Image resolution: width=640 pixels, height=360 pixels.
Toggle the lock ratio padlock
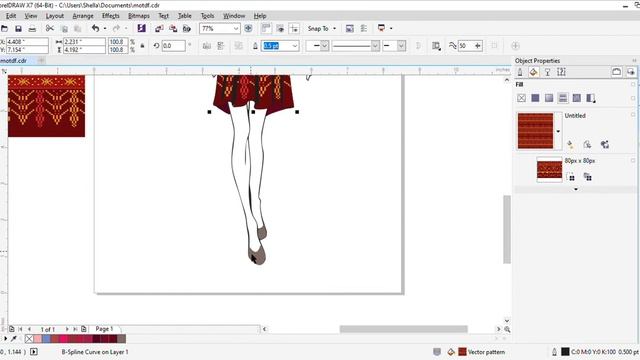(142, 46)
